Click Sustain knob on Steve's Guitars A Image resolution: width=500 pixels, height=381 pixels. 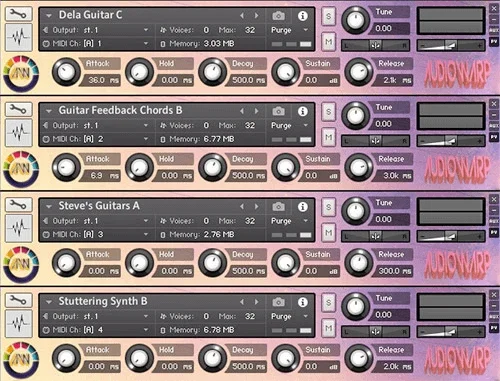(286, 263)
